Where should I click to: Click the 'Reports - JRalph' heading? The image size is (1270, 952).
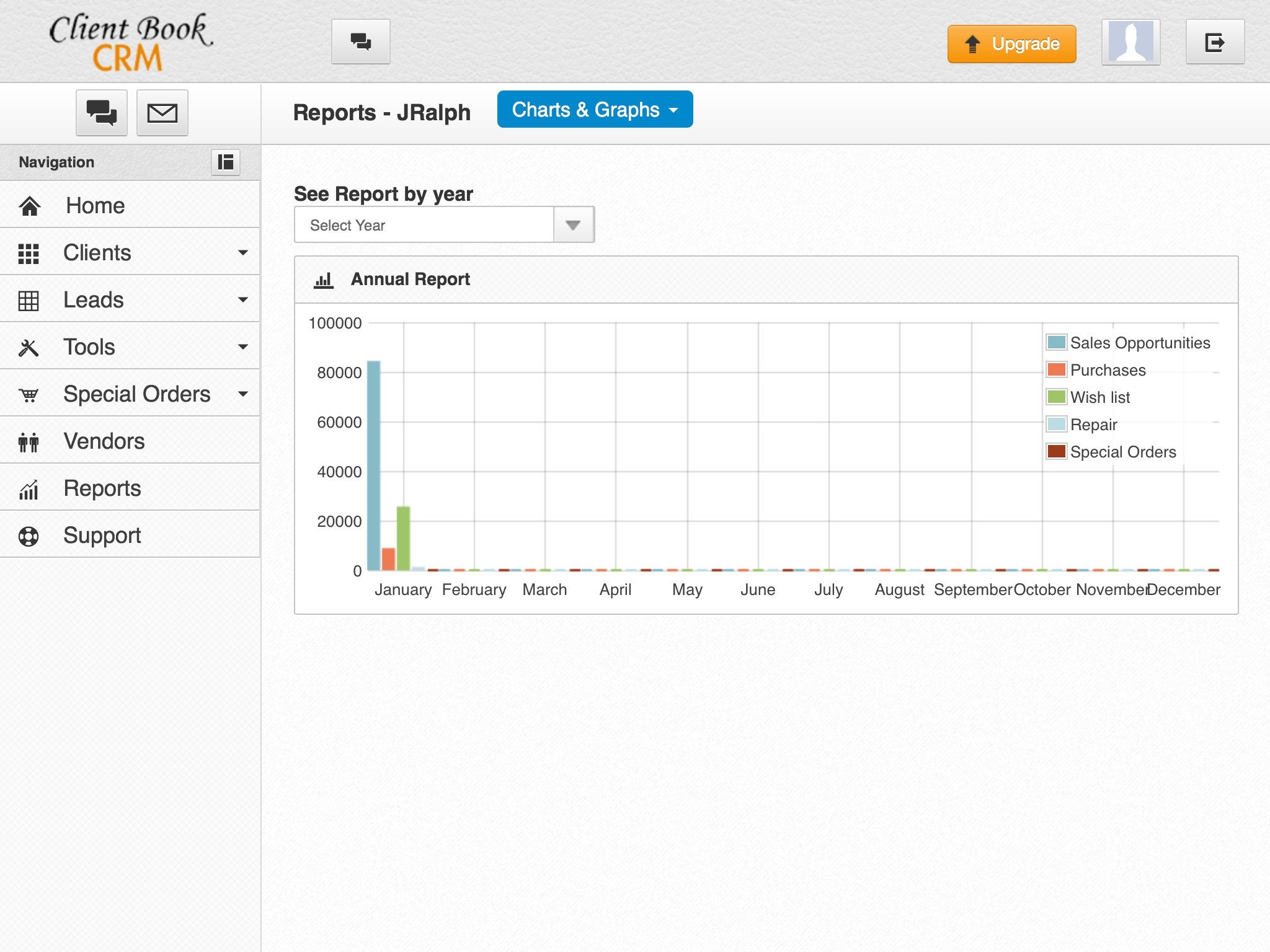(381, 113)
